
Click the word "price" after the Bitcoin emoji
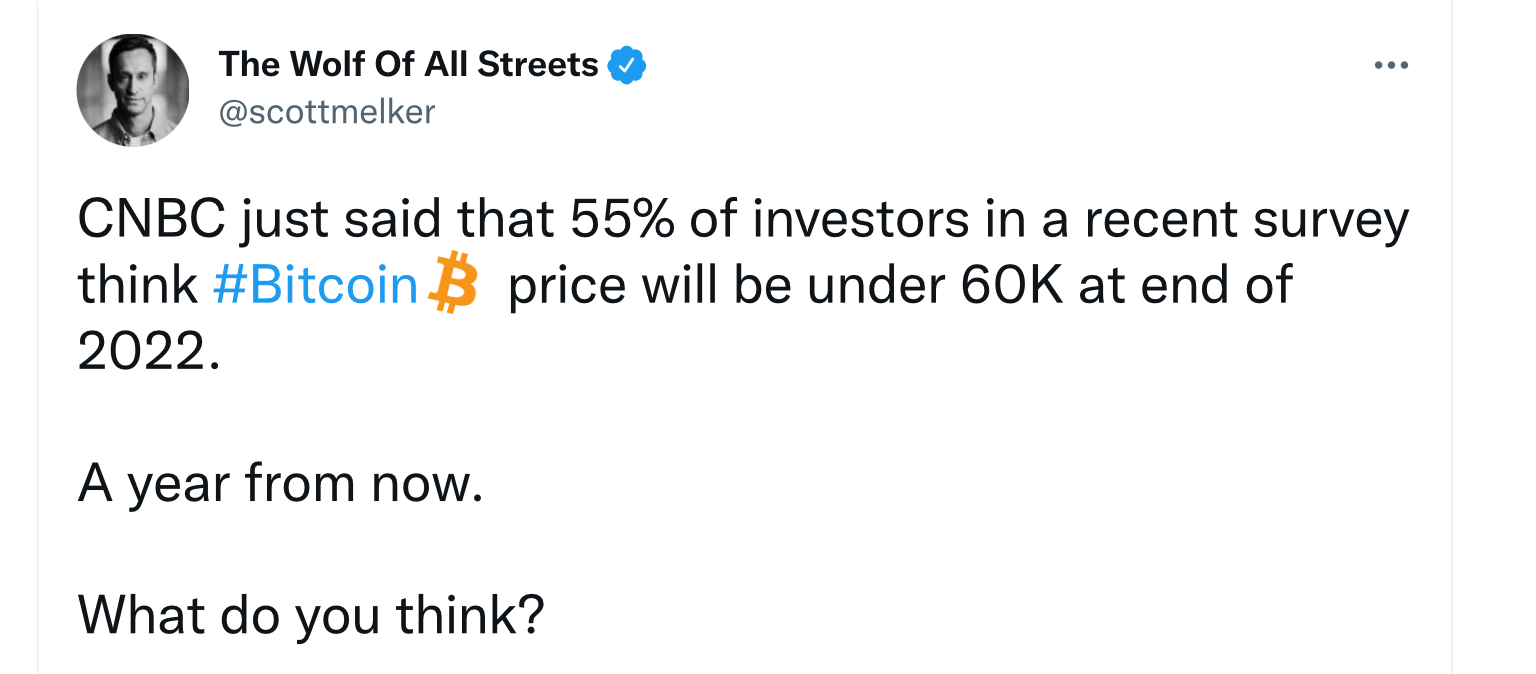567,286
